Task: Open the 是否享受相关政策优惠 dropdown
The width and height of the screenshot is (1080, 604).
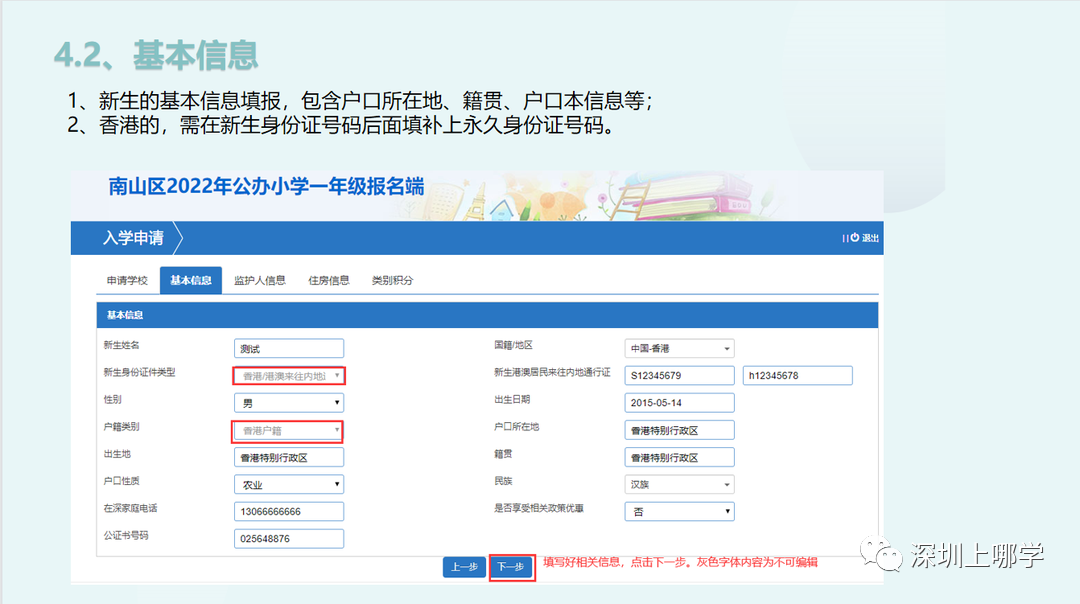Action: tap(679, 512)
